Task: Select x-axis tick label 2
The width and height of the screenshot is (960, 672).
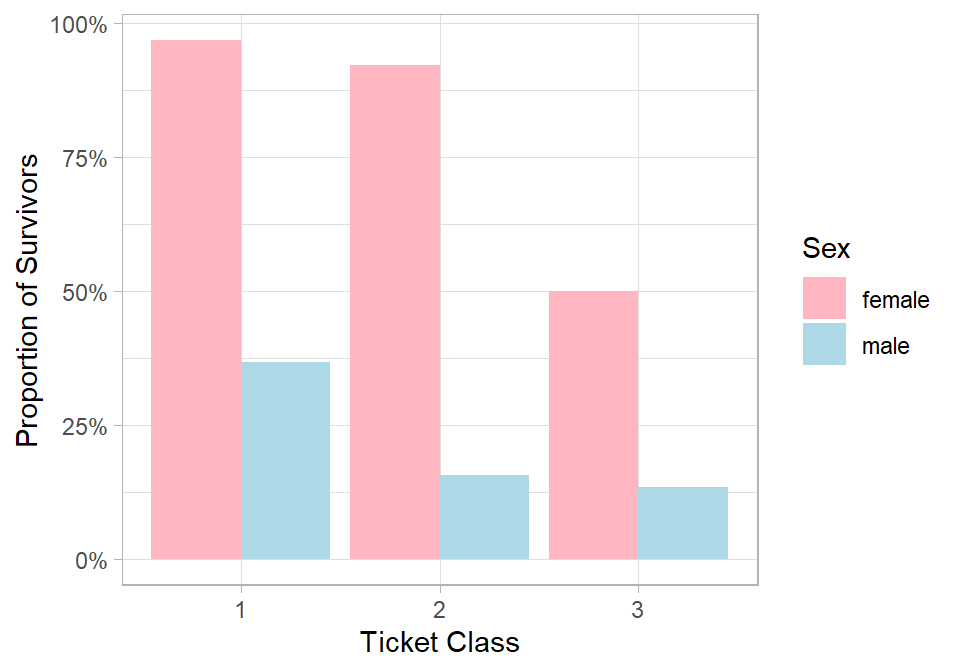Action: click(439, 608)
